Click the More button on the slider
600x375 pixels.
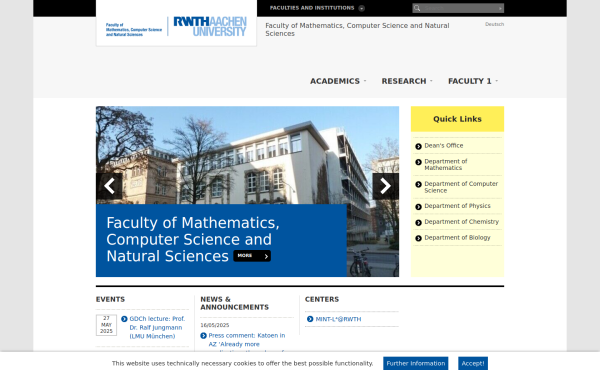point(252,256)
